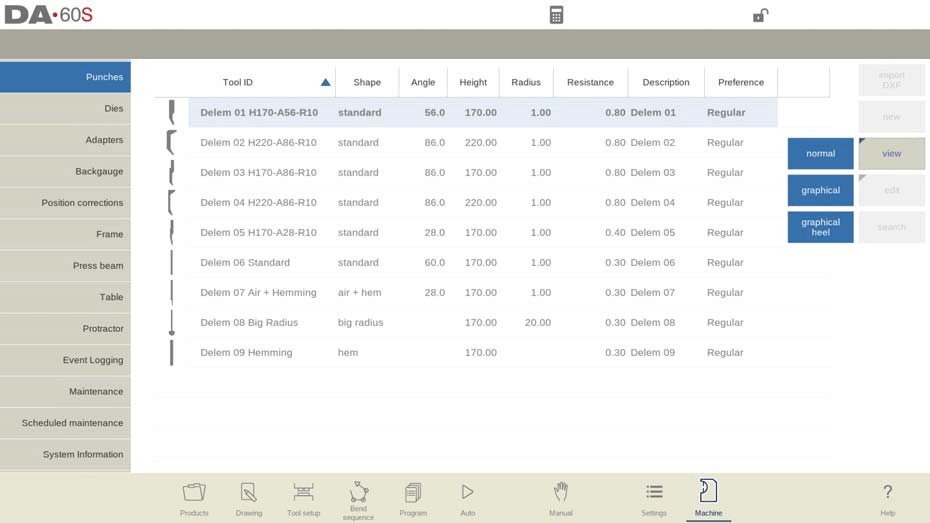
Task: Sort by the Resistance column header
Action: (590, 82)
